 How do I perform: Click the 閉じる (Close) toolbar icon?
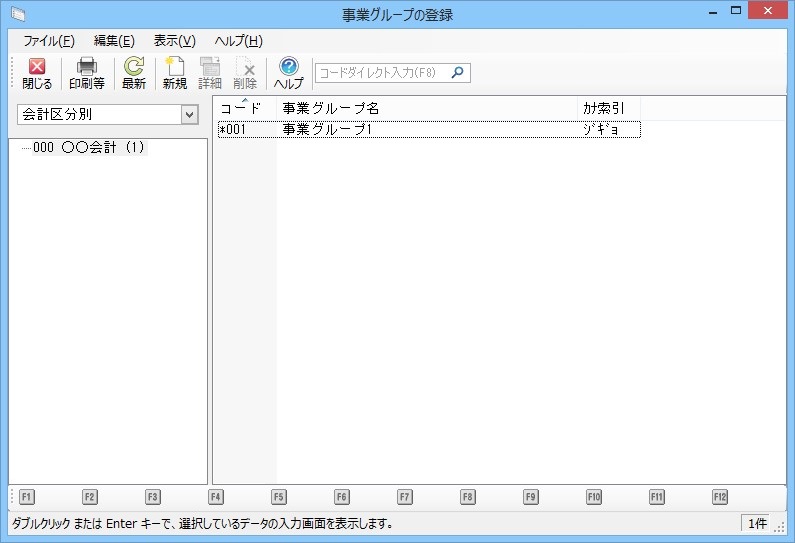pyautogui.click(x=37, y=73)
